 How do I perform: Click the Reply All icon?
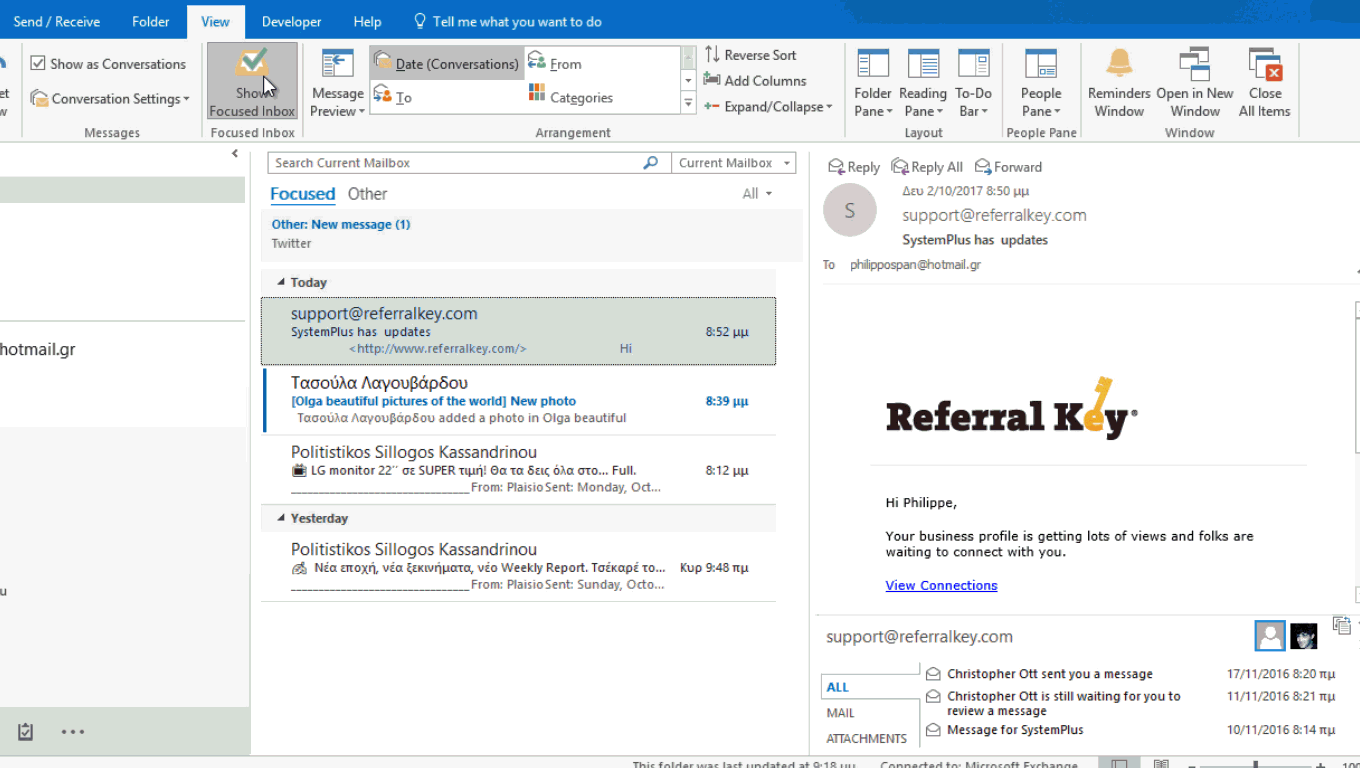coord(900,167)
